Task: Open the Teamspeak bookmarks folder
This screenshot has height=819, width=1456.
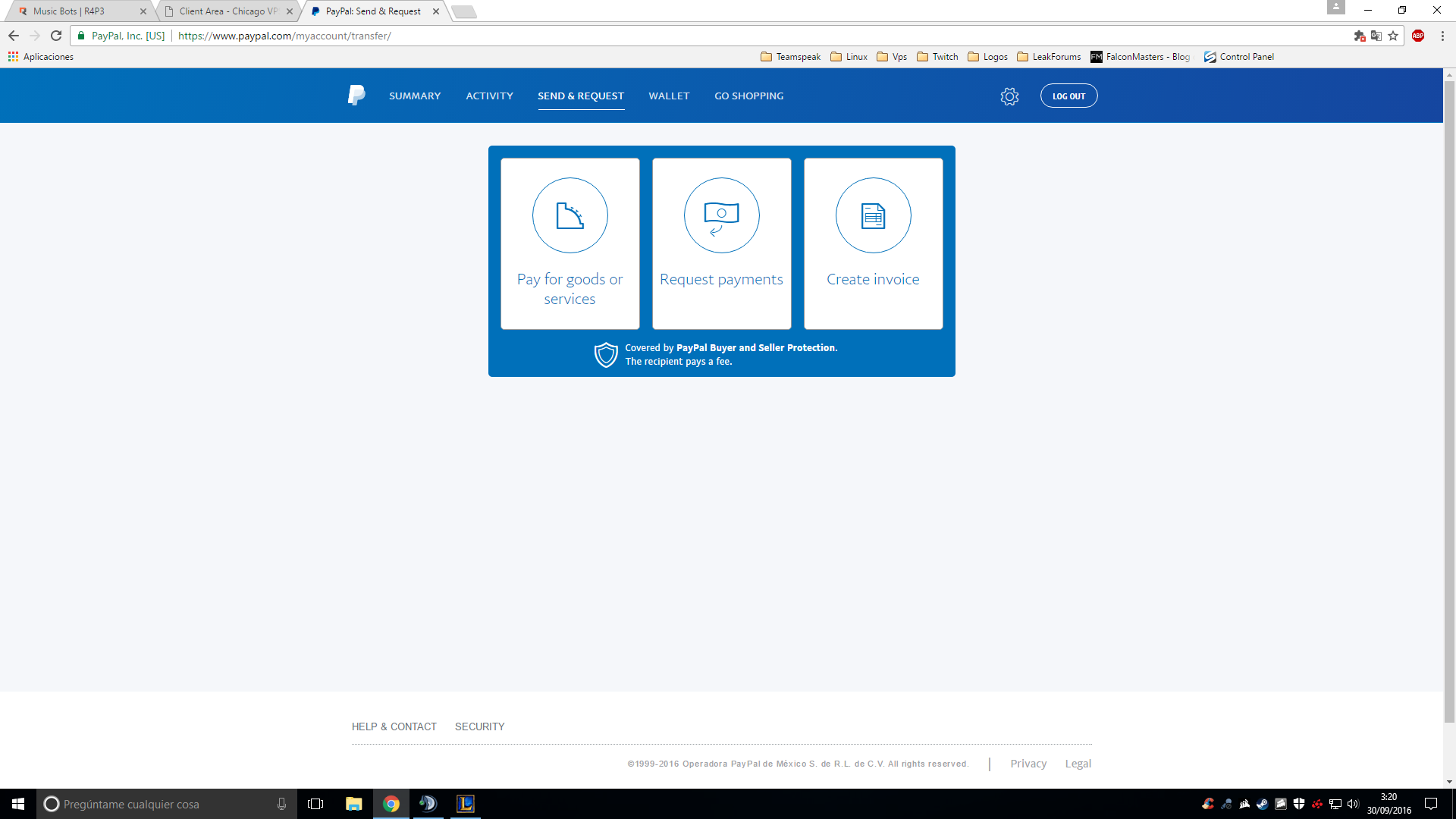Action: coord(790,57)
